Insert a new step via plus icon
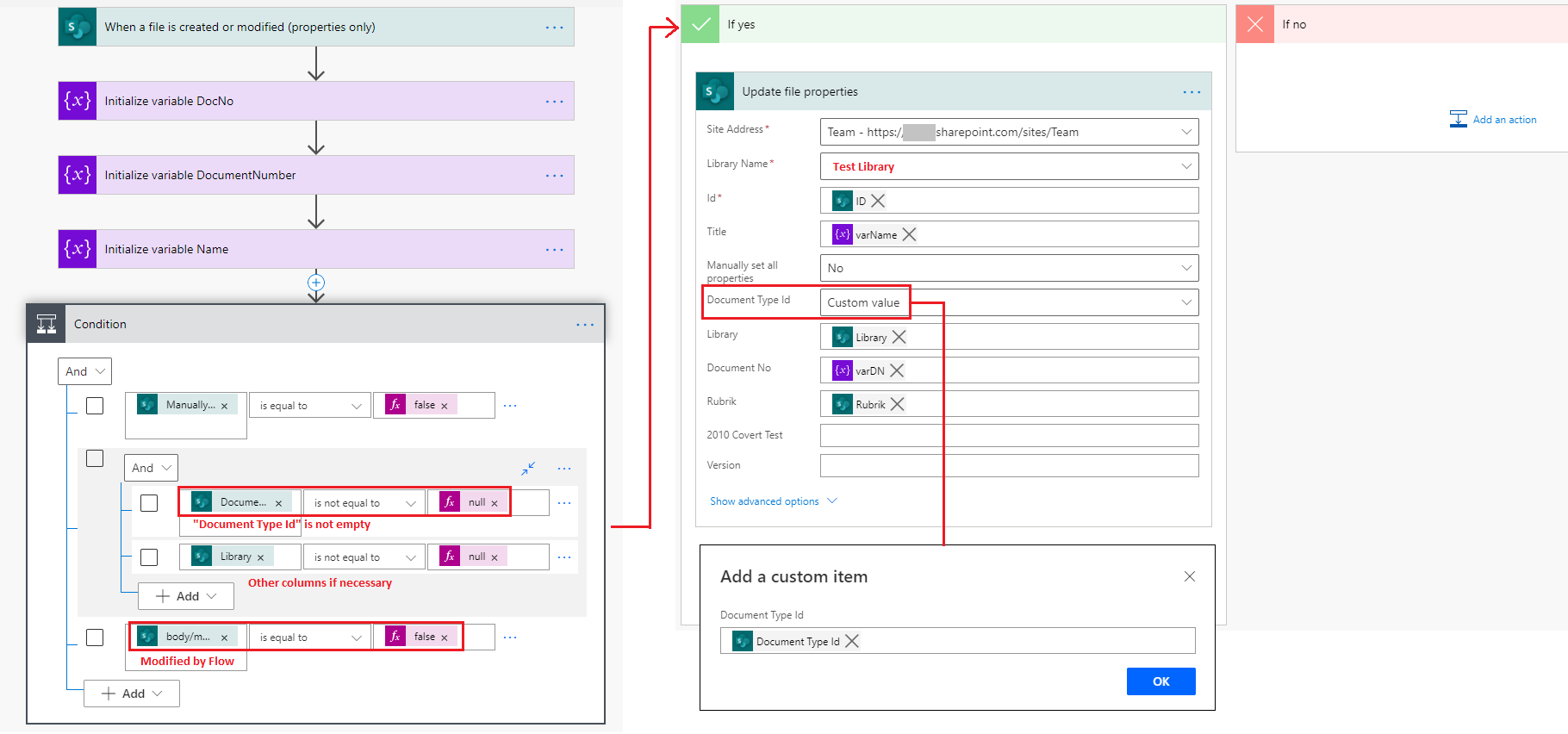 click(316, 283)
